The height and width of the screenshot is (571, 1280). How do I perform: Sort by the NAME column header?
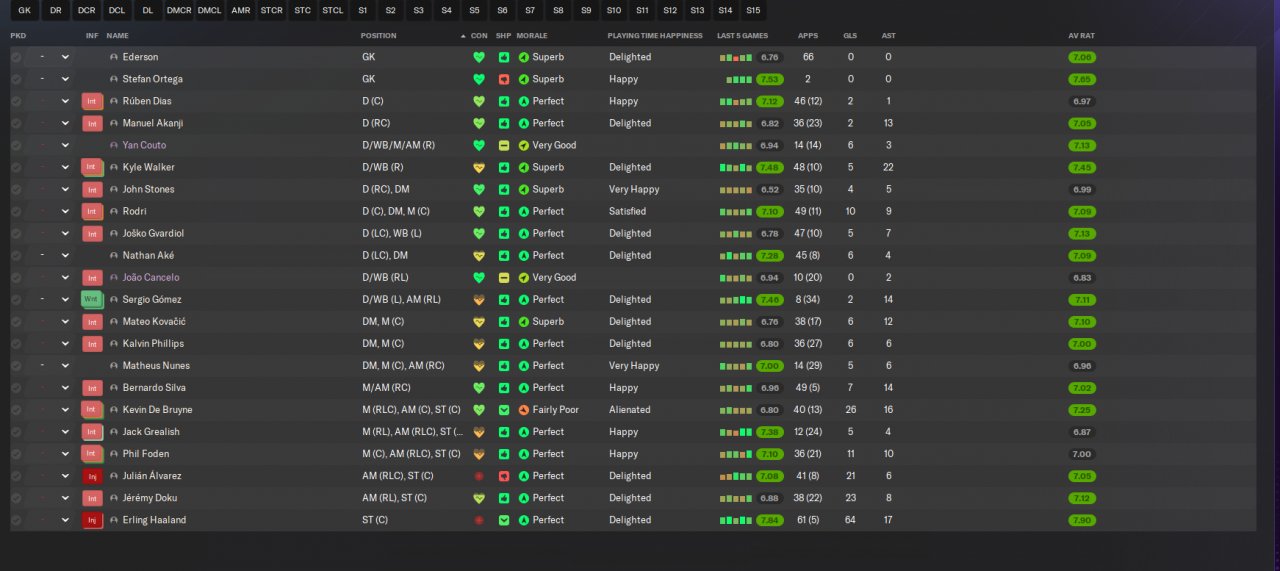[118, 35]
